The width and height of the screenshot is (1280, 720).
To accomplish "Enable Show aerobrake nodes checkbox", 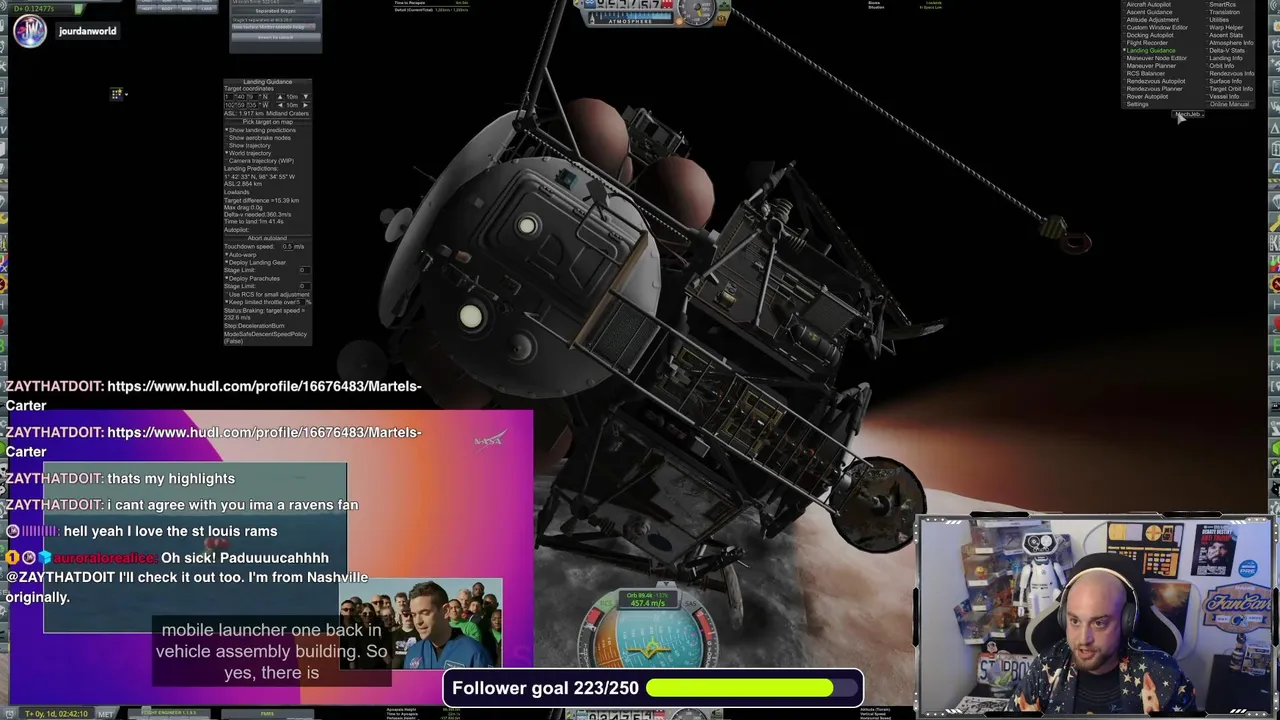I will pyautogui.click(x=259, y=138).
